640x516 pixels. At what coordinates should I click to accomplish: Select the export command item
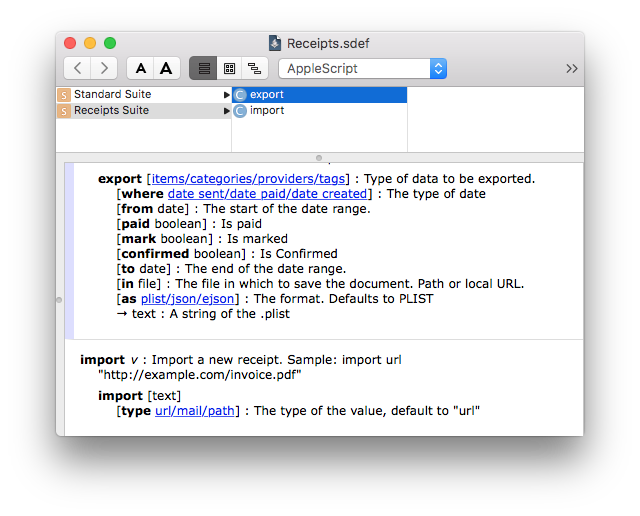tap(267, 94)
